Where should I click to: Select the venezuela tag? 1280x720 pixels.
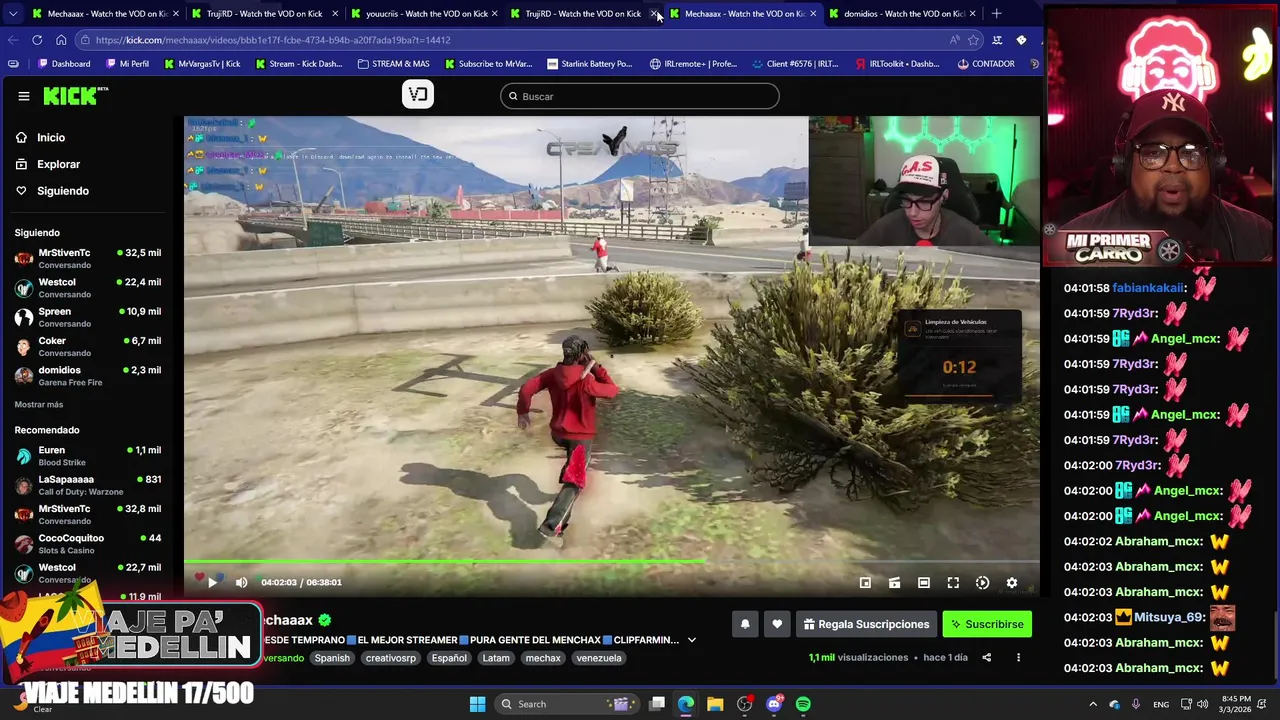pos(599,658)
